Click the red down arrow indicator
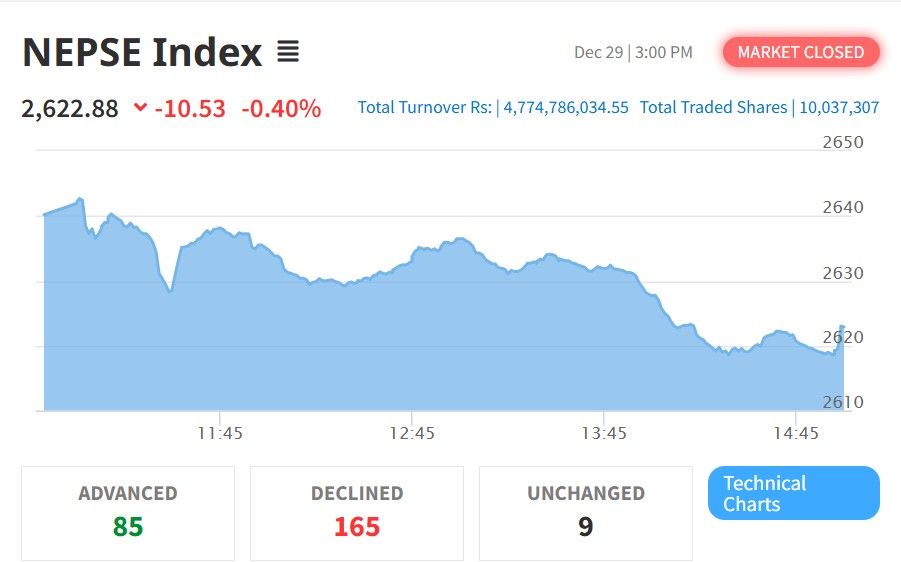 pos(140,108)
